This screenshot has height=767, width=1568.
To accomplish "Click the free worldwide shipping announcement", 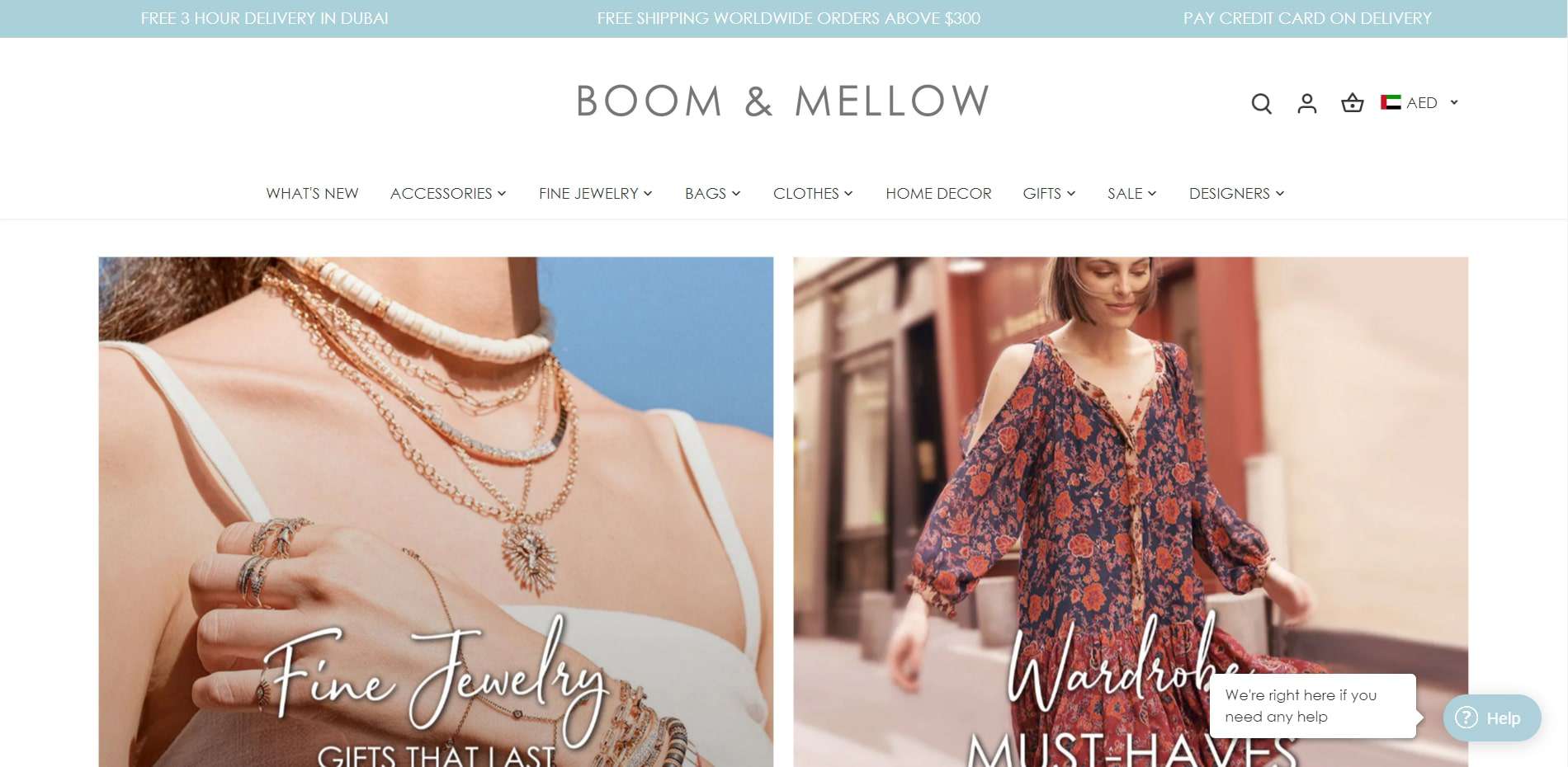I will [788, 18].
